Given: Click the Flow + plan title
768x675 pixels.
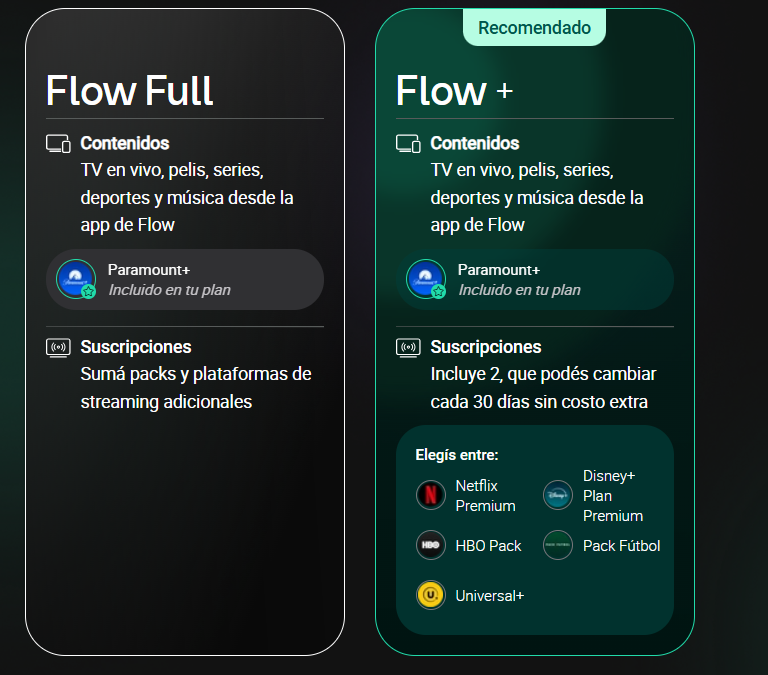Looking at the screenshot, I should coord(455,91).
